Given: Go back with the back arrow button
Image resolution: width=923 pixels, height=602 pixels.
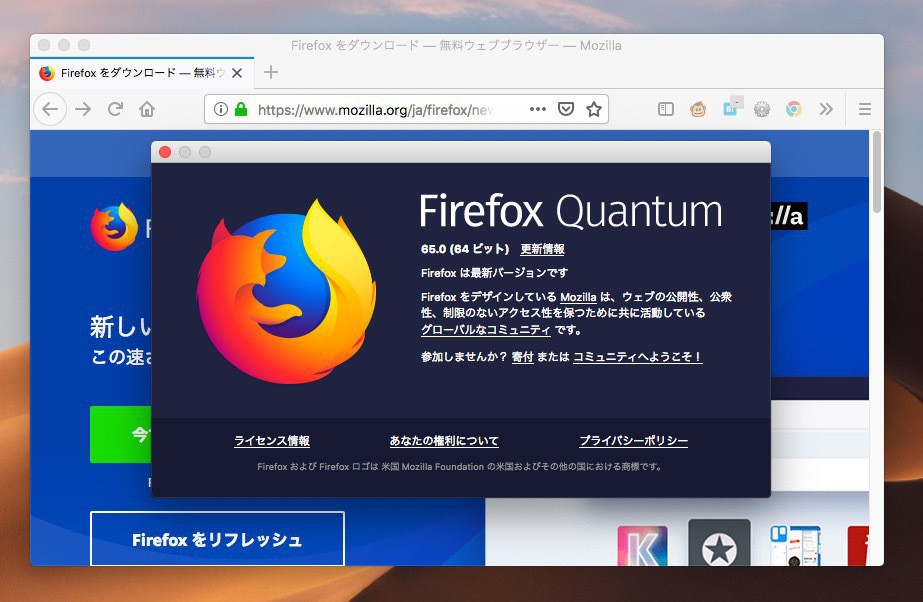Looking at the screenshot, I should tap(50, 109).
